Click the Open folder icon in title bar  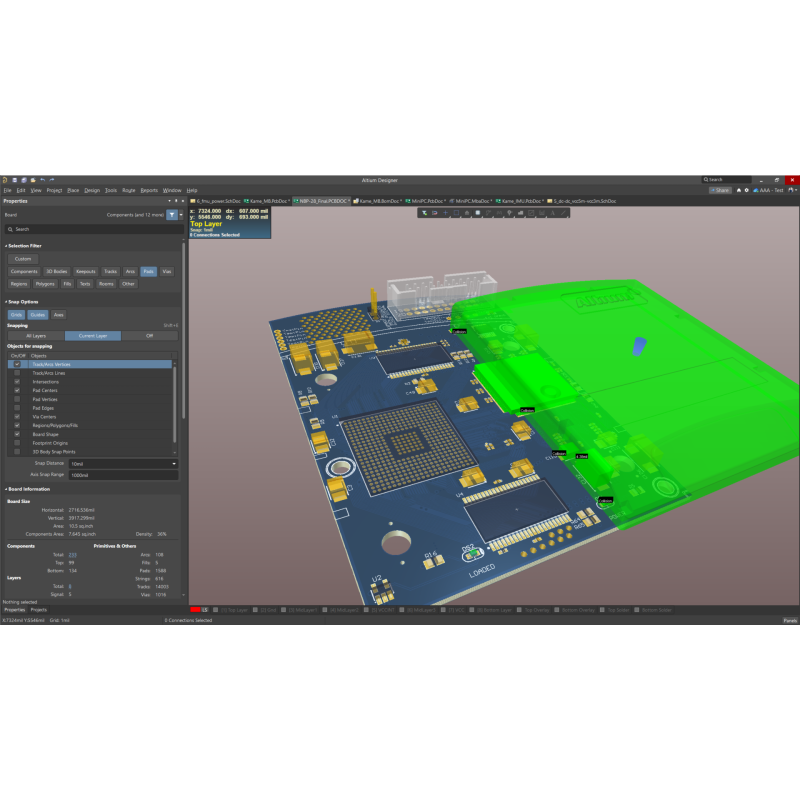click(32, 180)
